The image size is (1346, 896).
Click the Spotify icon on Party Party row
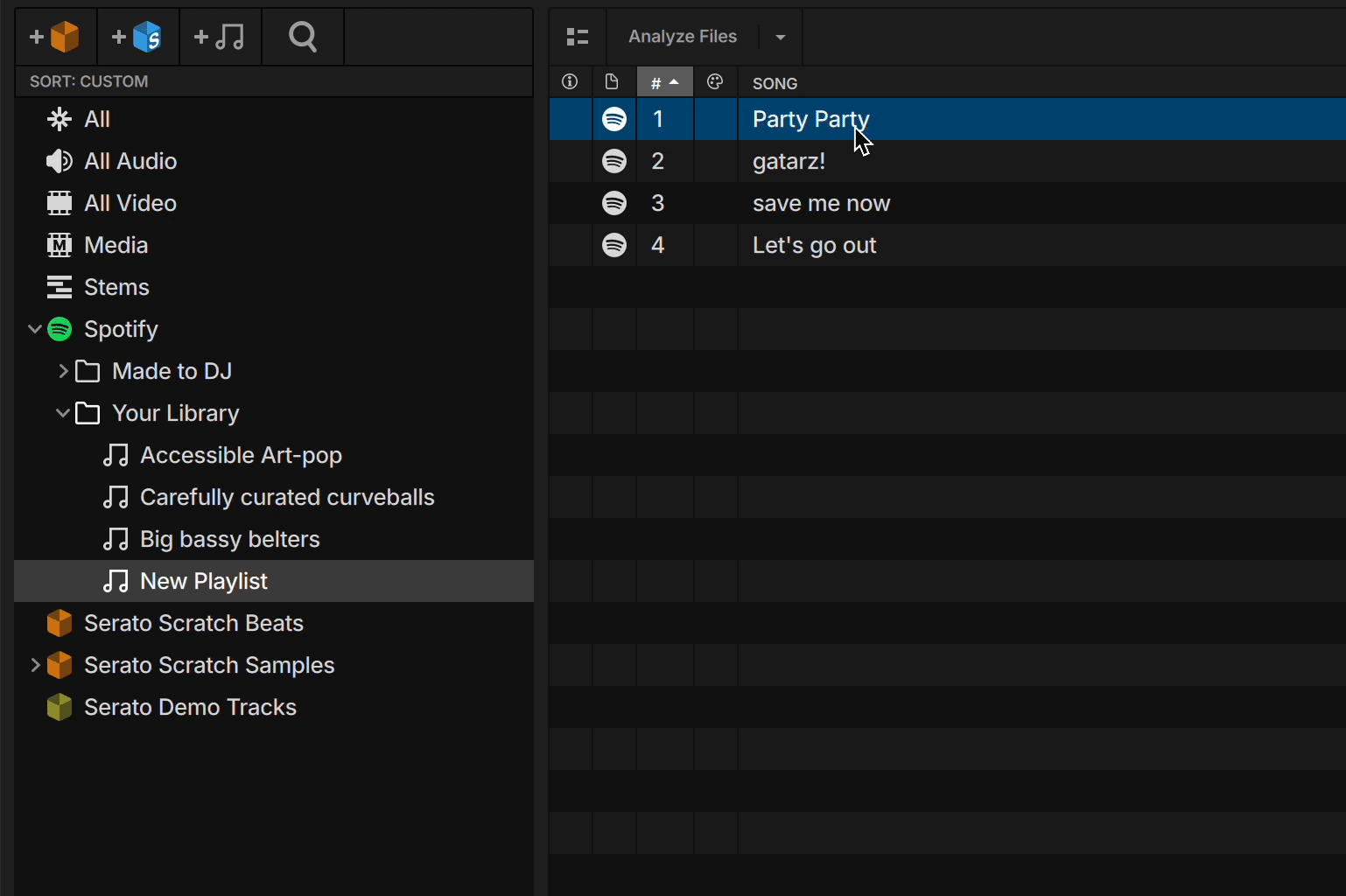[x=614, y=119]
